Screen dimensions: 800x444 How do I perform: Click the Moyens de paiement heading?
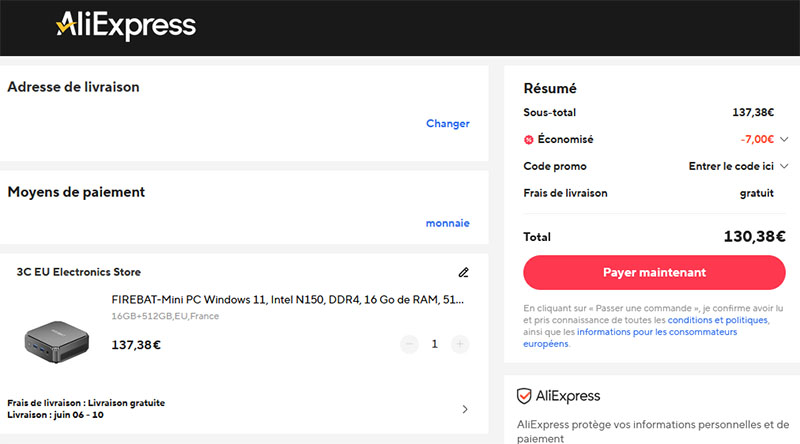tap(76, 192)
